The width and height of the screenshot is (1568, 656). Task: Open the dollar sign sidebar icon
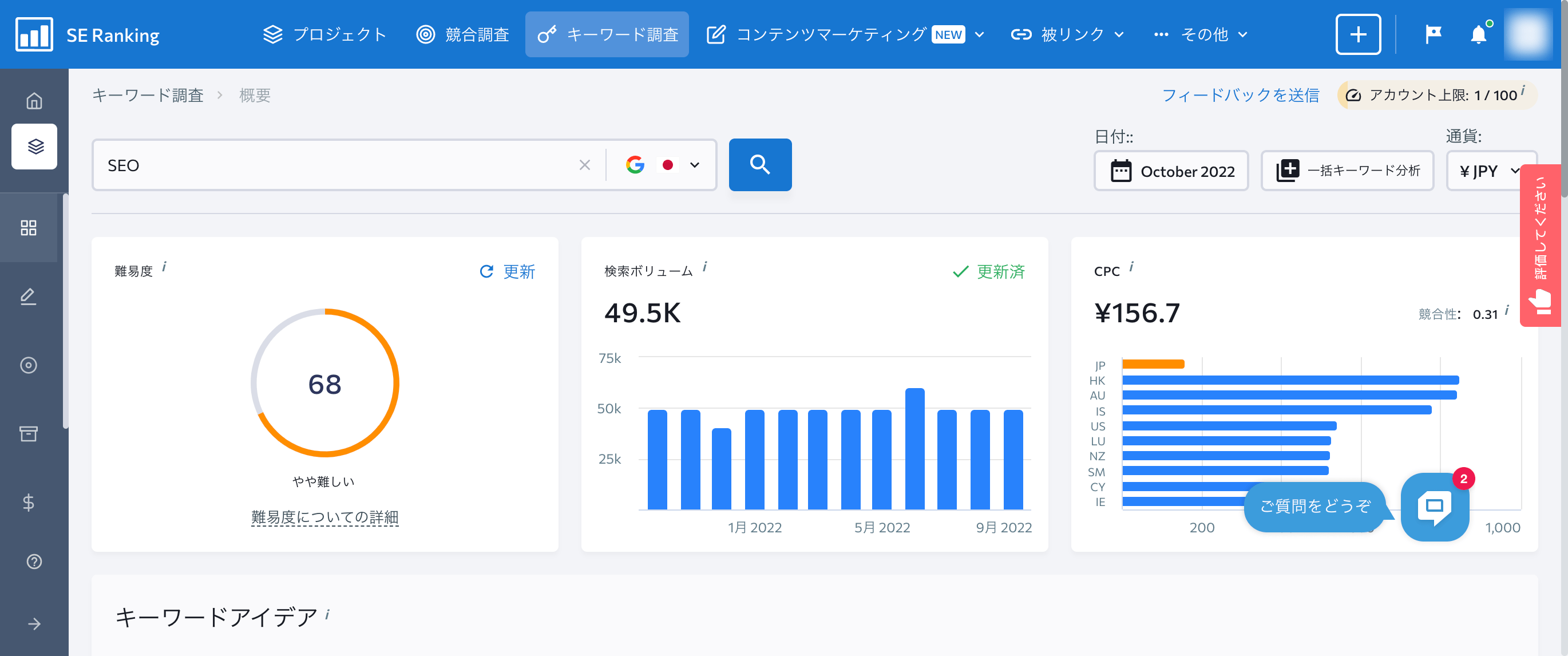pos(29,503)
